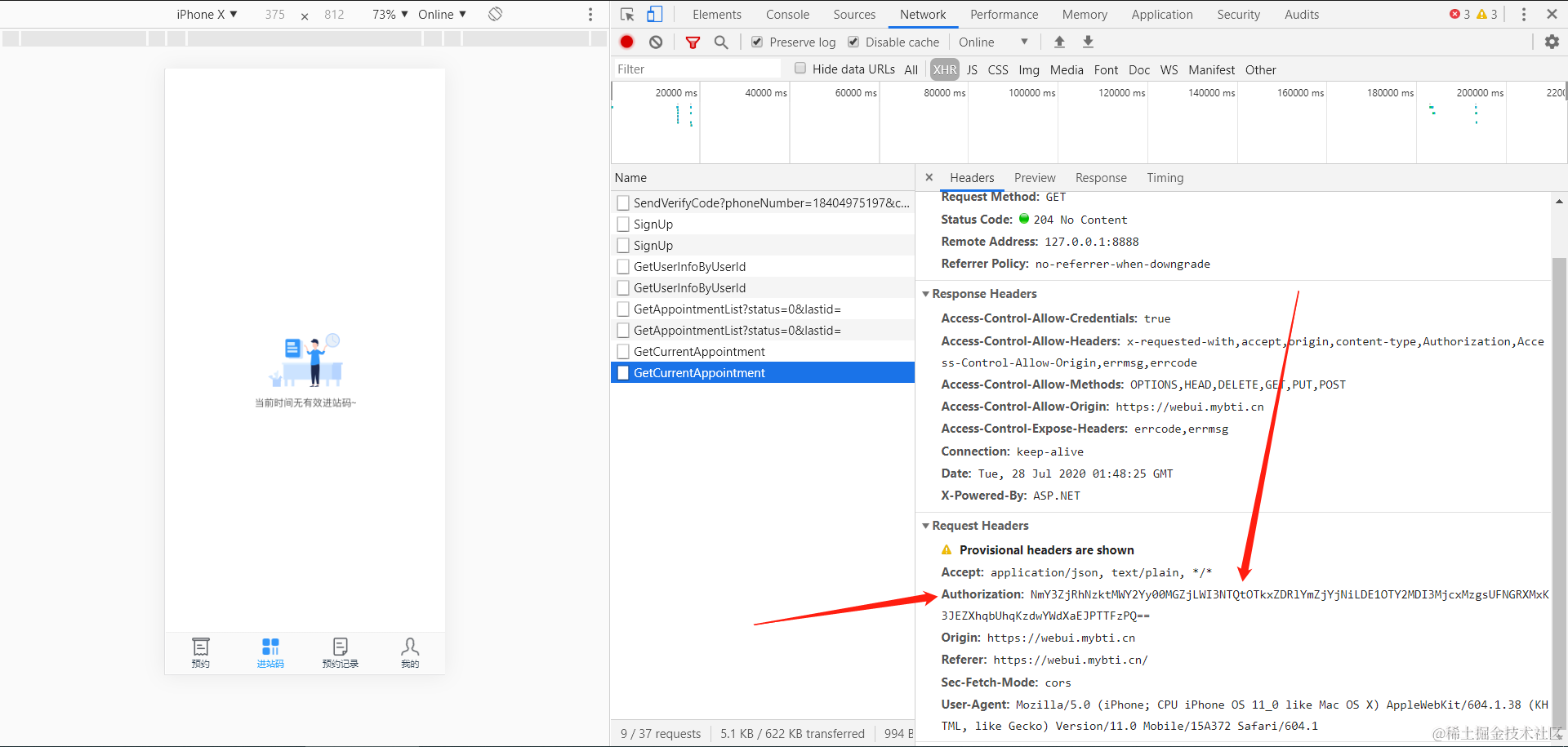This screenshot has width=1568, height=747.
Task: Open the Preview tab of request details
Action: [x=1035, y=177]
